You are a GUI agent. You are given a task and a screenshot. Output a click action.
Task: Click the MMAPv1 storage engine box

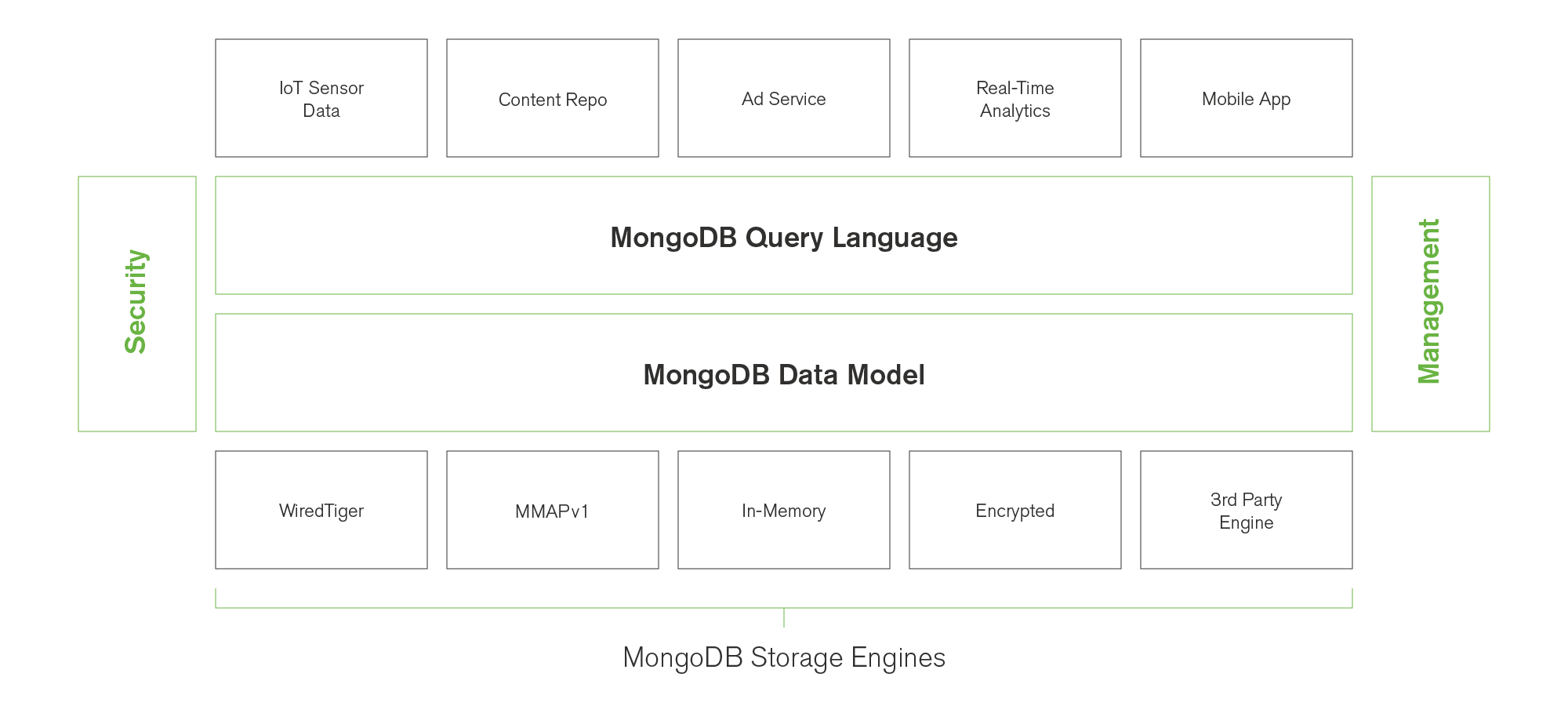553,510
